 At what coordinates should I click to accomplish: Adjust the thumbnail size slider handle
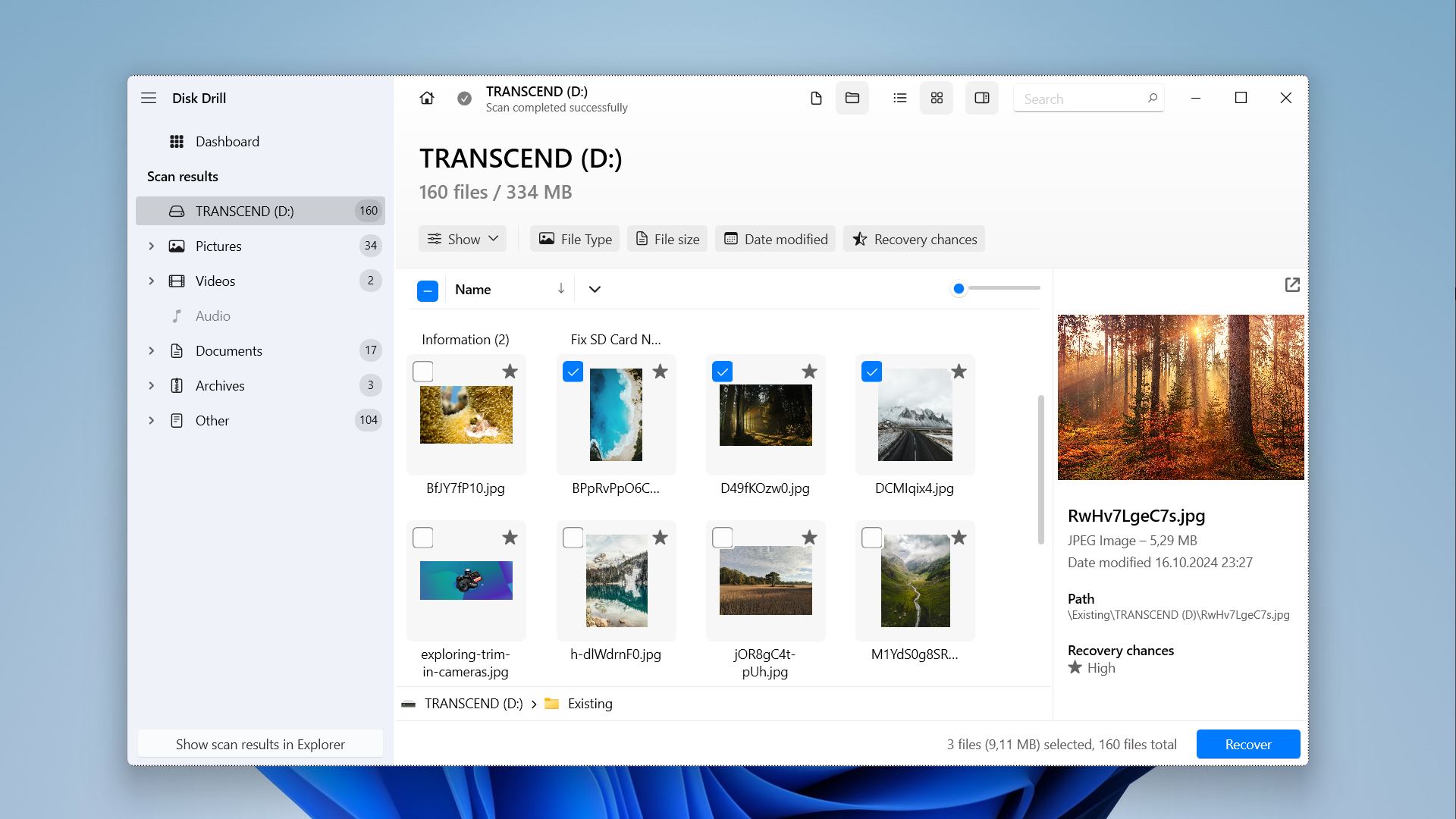tap(959, 288)
